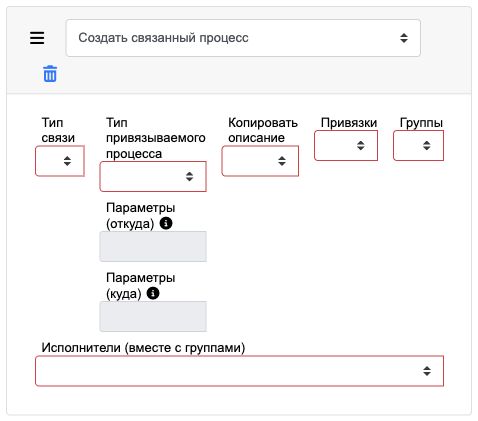Click the Копировать описание label
Screen dimensions: 478x421
click(x=263, y=130)
